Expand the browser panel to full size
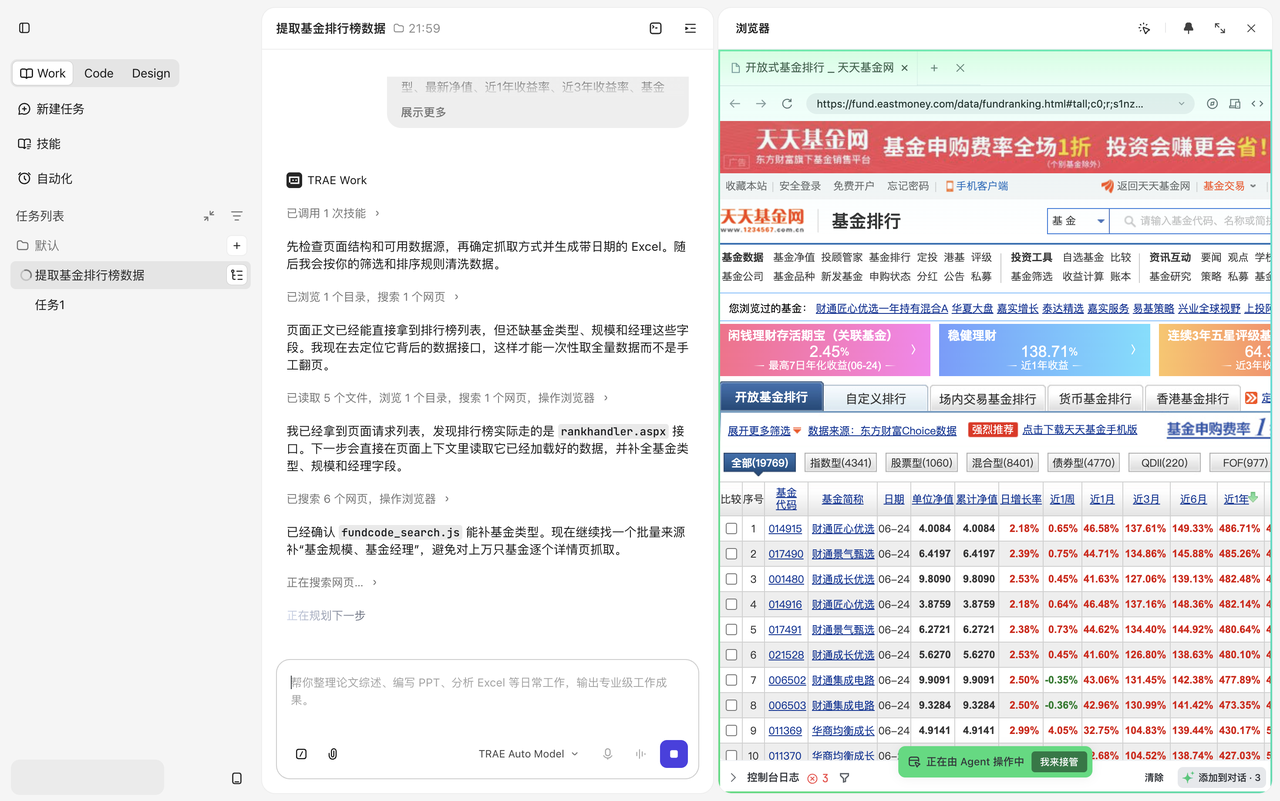The image size is (1280, 801). (x=1220, y=28)
